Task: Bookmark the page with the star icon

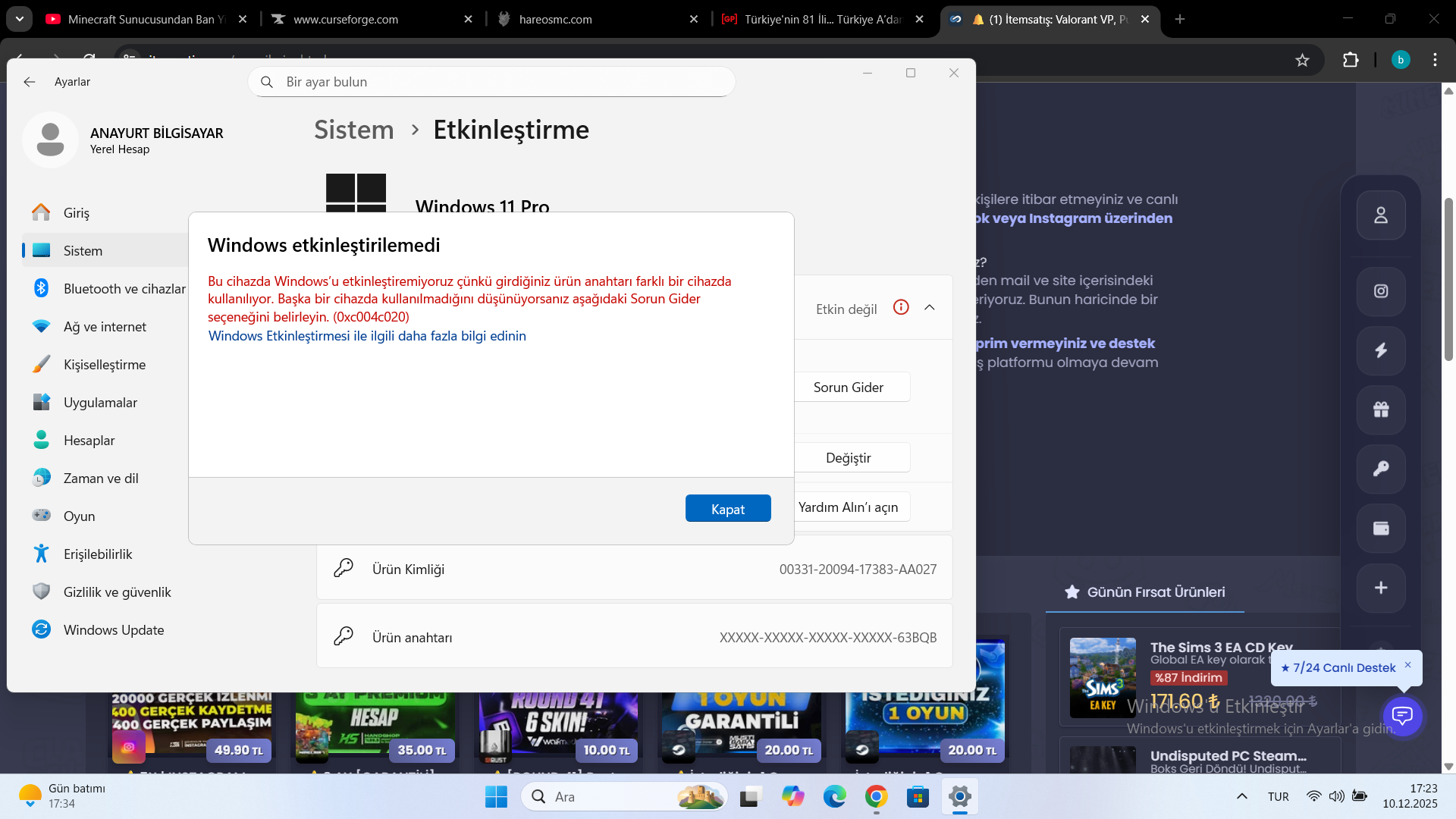Action: (x=1302, y=60)
